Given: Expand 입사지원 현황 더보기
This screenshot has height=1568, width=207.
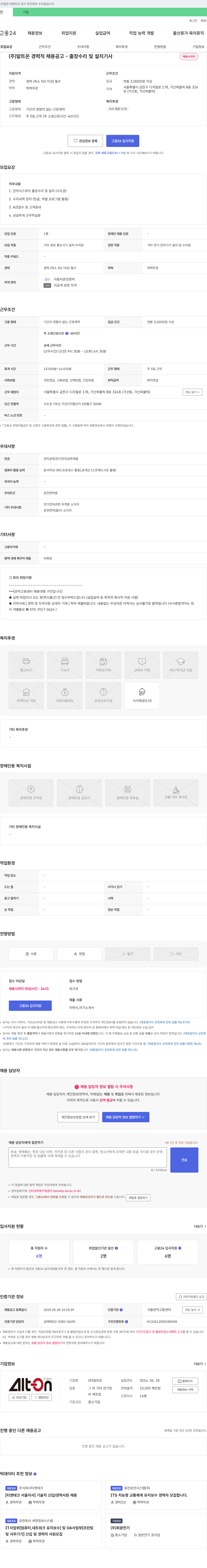Looking at the screenshot, I should pos(200,1227).
